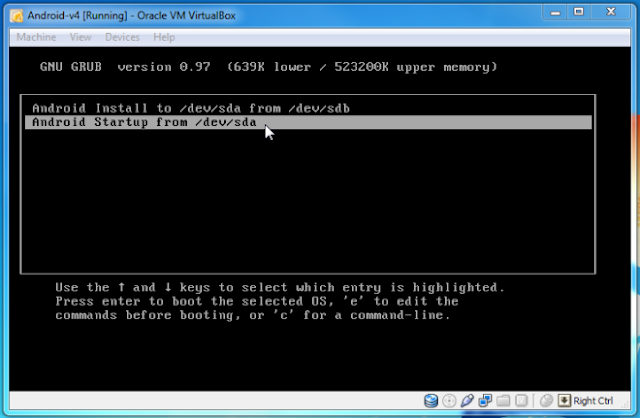
Task: Click the 'Right Ctrl' host key label
Action: [593, 401]
